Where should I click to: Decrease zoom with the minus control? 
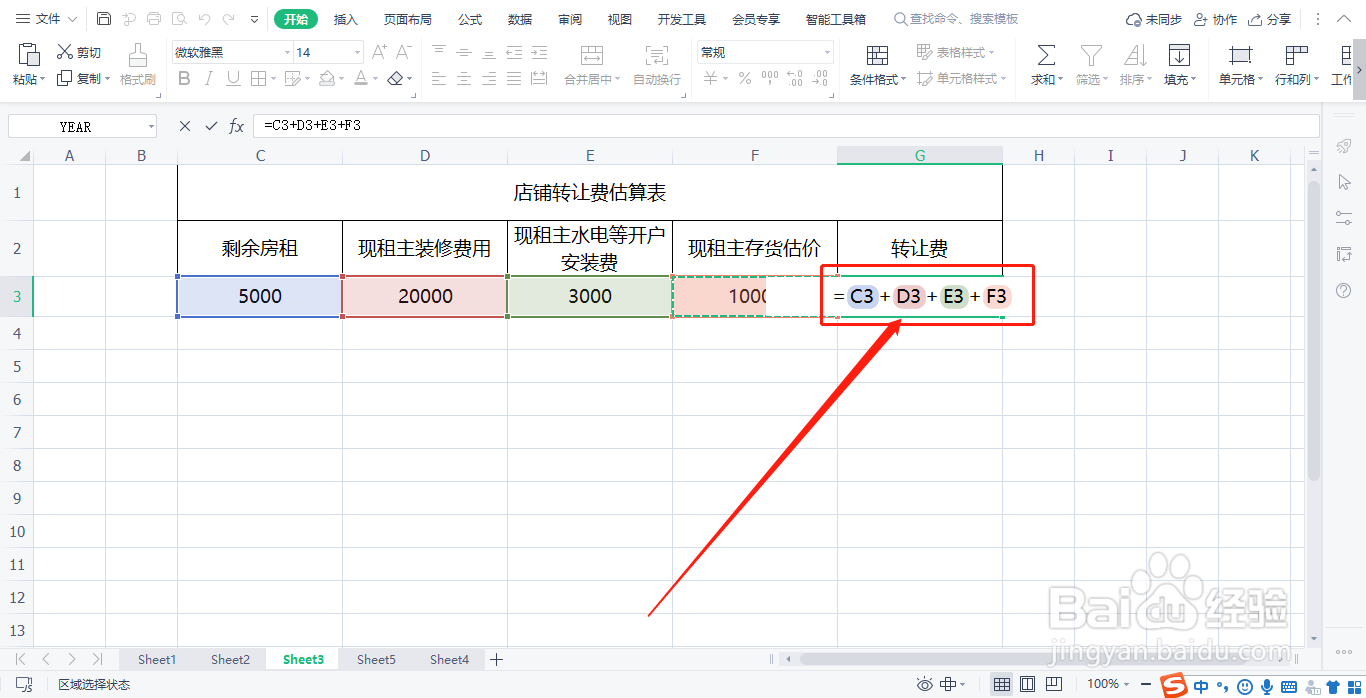coord(1146,684)
